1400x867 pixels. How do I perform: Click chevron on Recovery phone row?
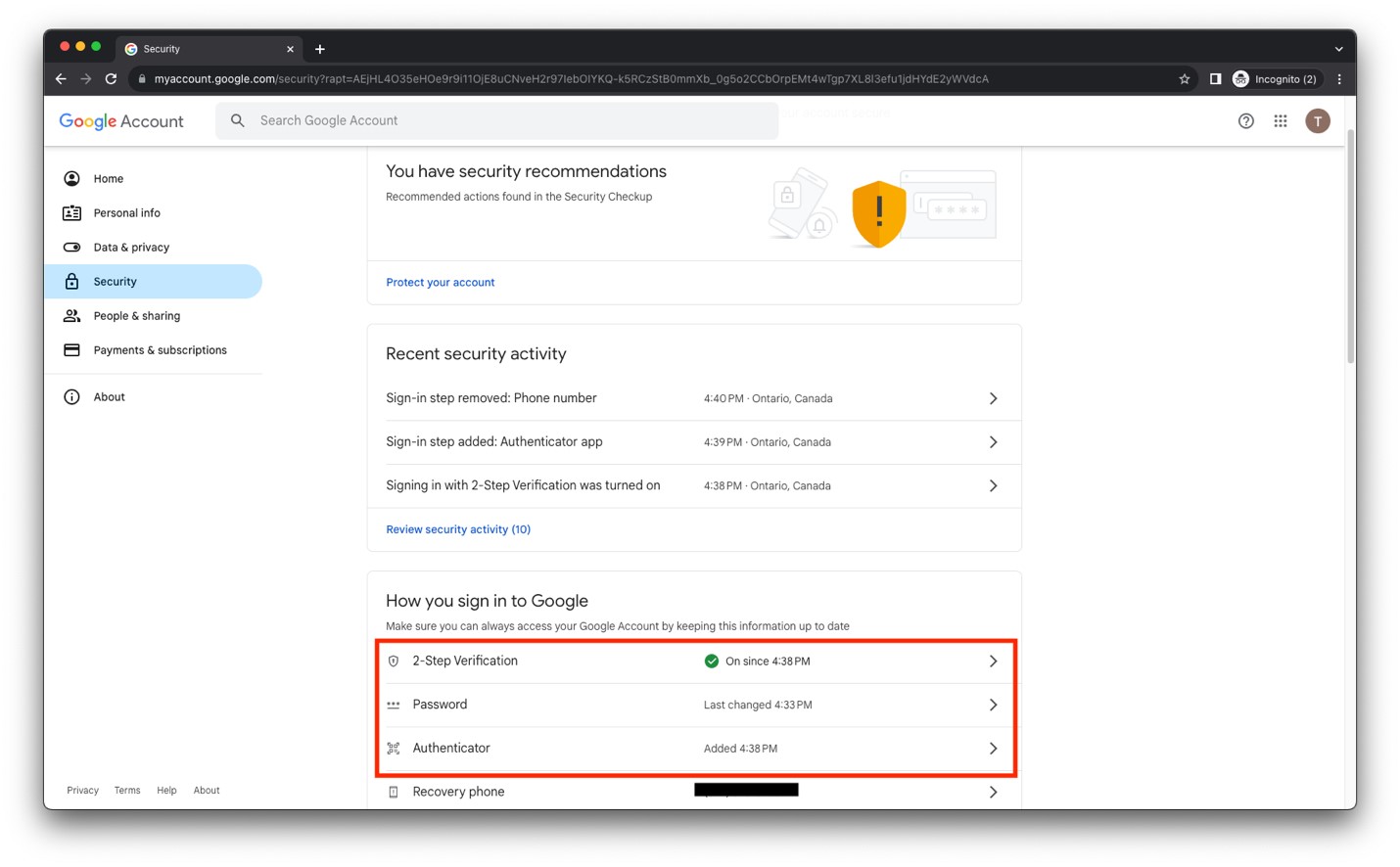point(993,792)
